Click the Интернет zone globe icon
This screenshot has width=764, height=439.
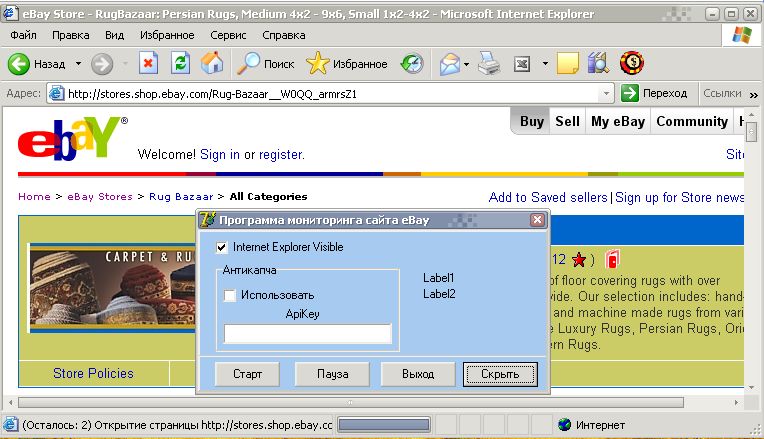click(x=564, y=425)
